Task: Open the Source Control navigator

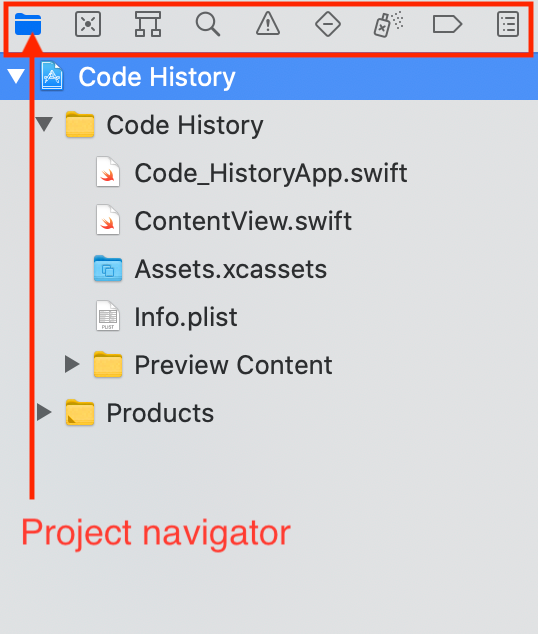Action: [88, 24]
